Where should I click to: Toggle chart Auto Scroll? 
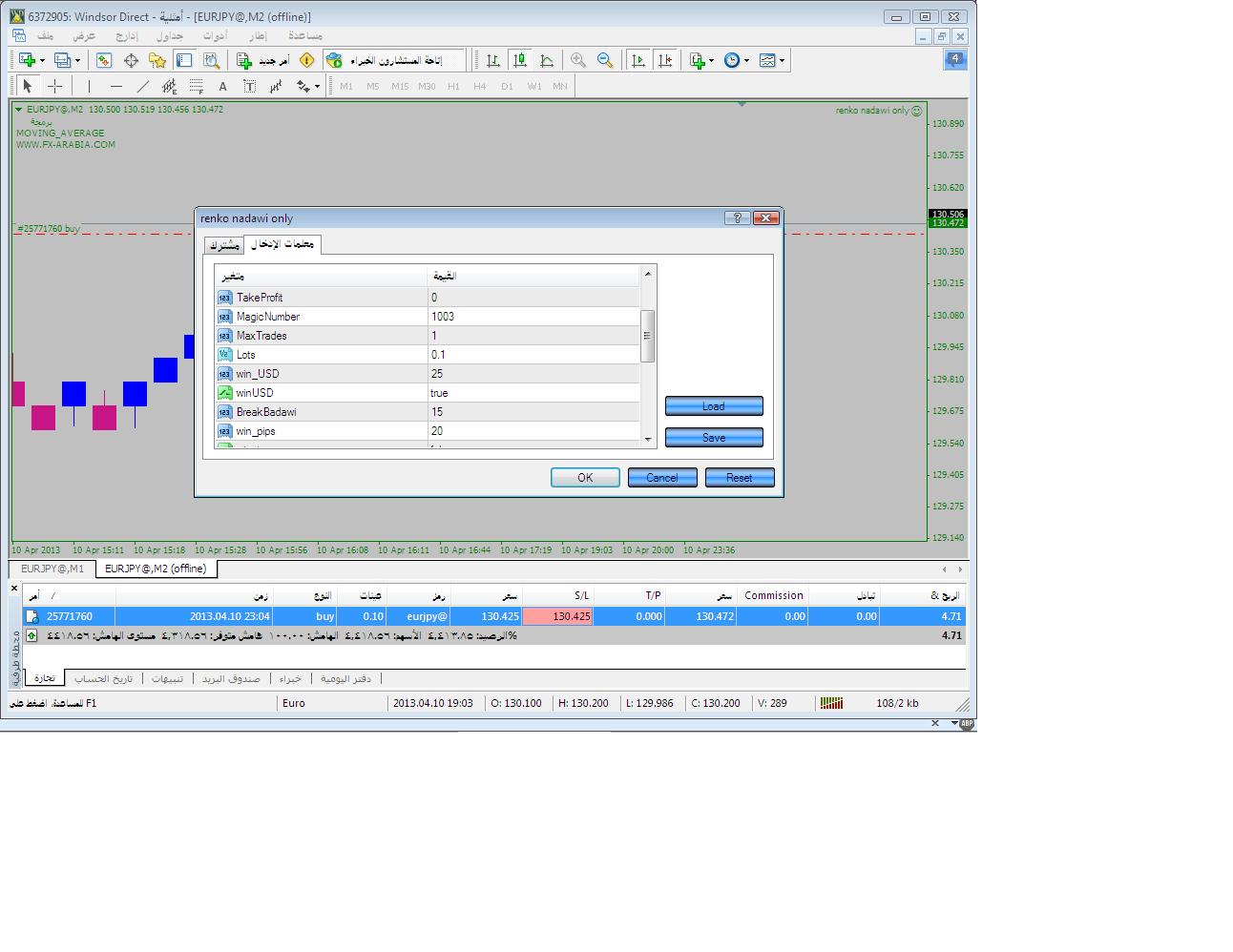click(638, 60)
